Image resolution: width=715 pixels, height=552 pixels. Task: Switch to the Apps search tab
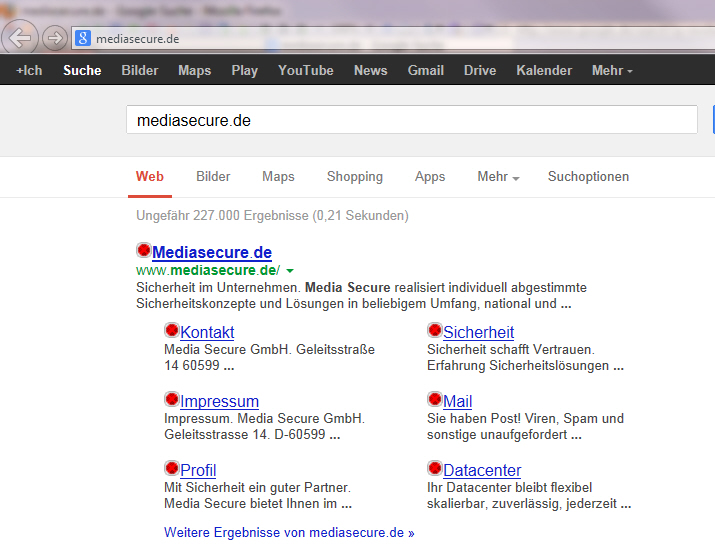430,177
